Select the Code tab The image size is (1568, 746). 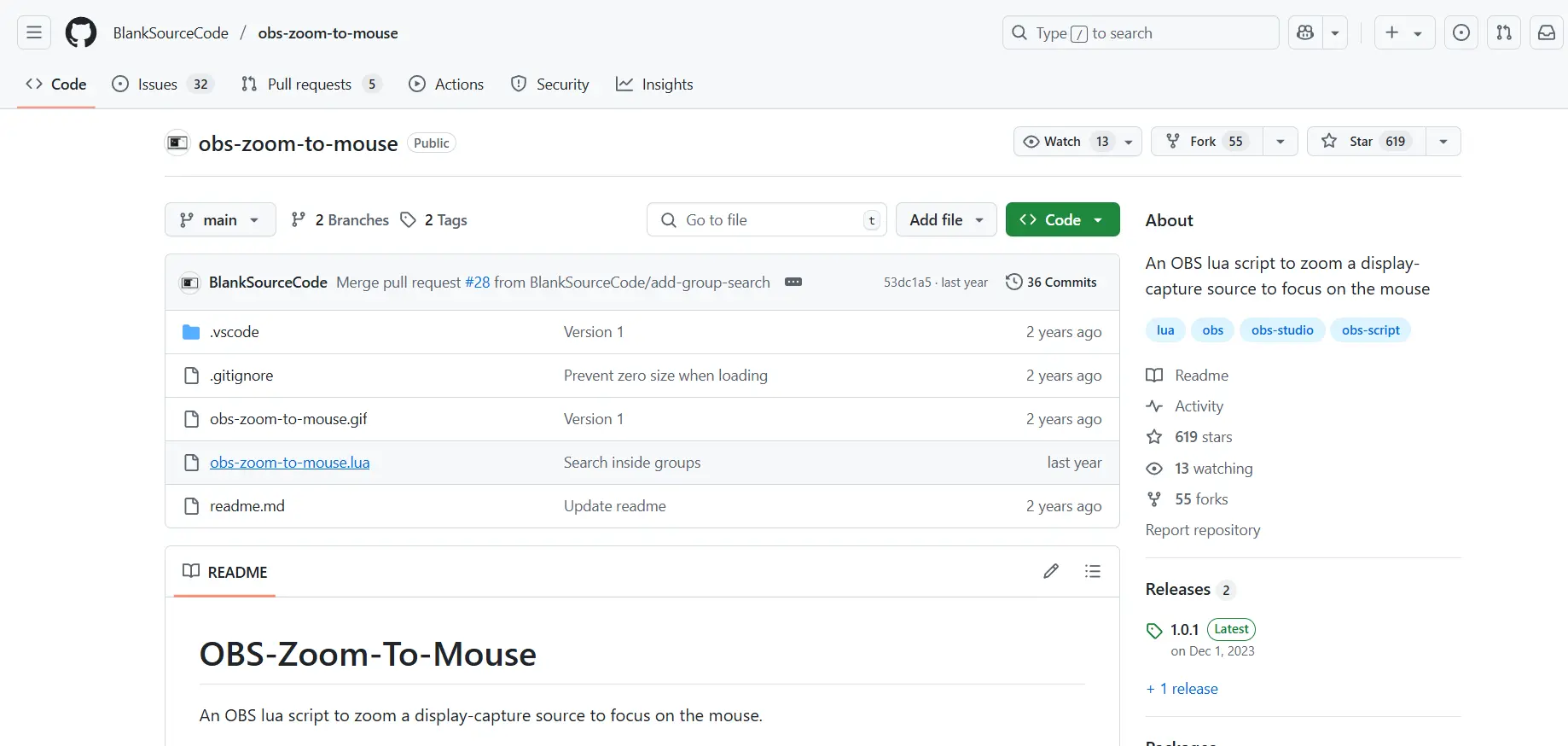pos(56,84)
